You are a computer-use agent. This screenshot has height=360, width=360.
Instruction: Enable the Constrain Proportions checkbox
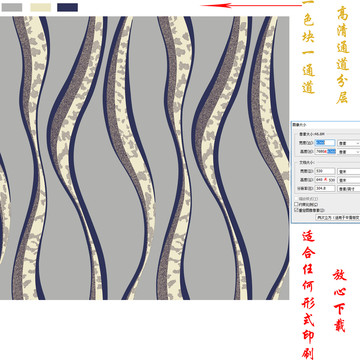(296, 204)
